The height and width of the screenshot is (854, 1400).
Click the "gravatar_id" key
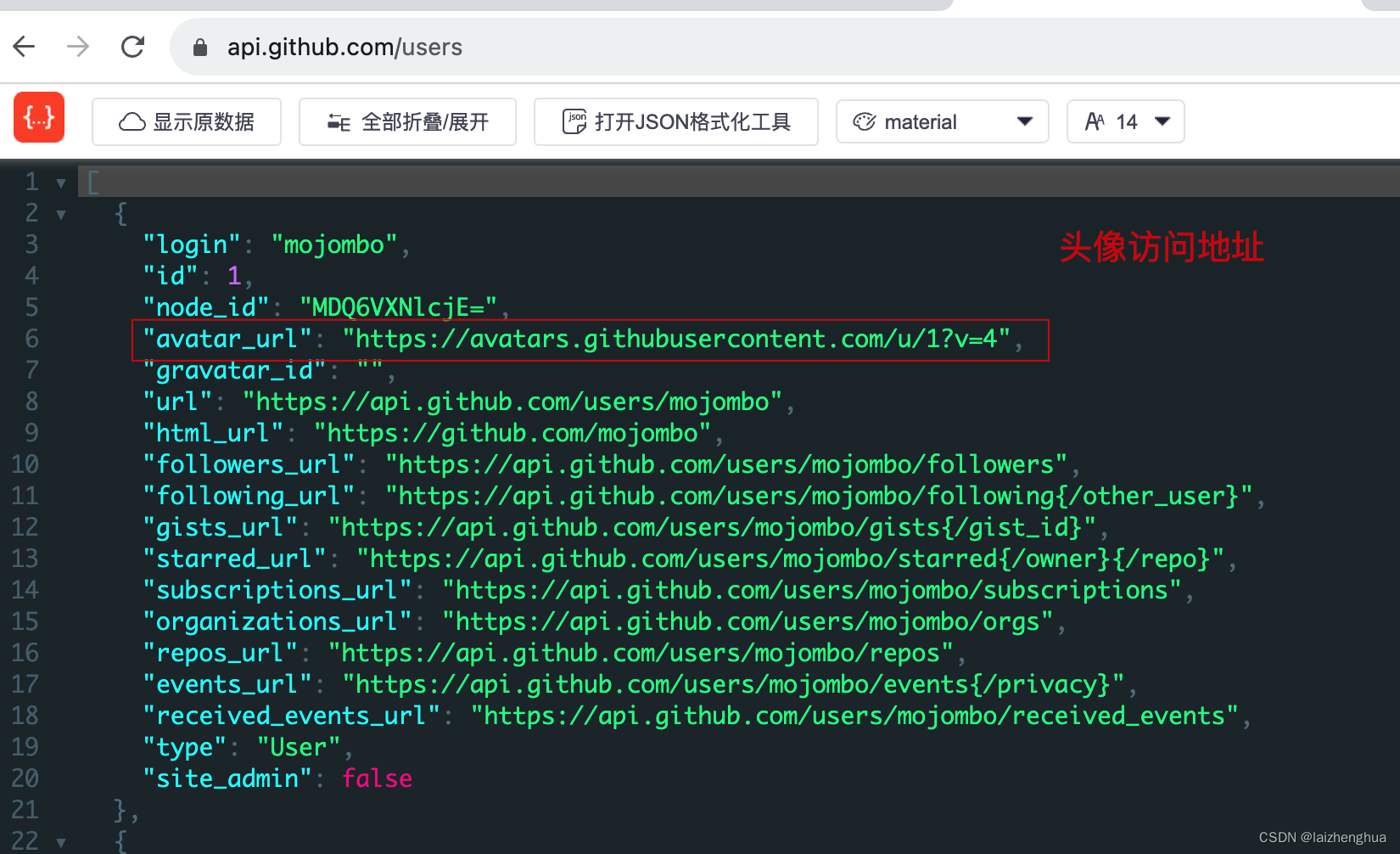235,371
